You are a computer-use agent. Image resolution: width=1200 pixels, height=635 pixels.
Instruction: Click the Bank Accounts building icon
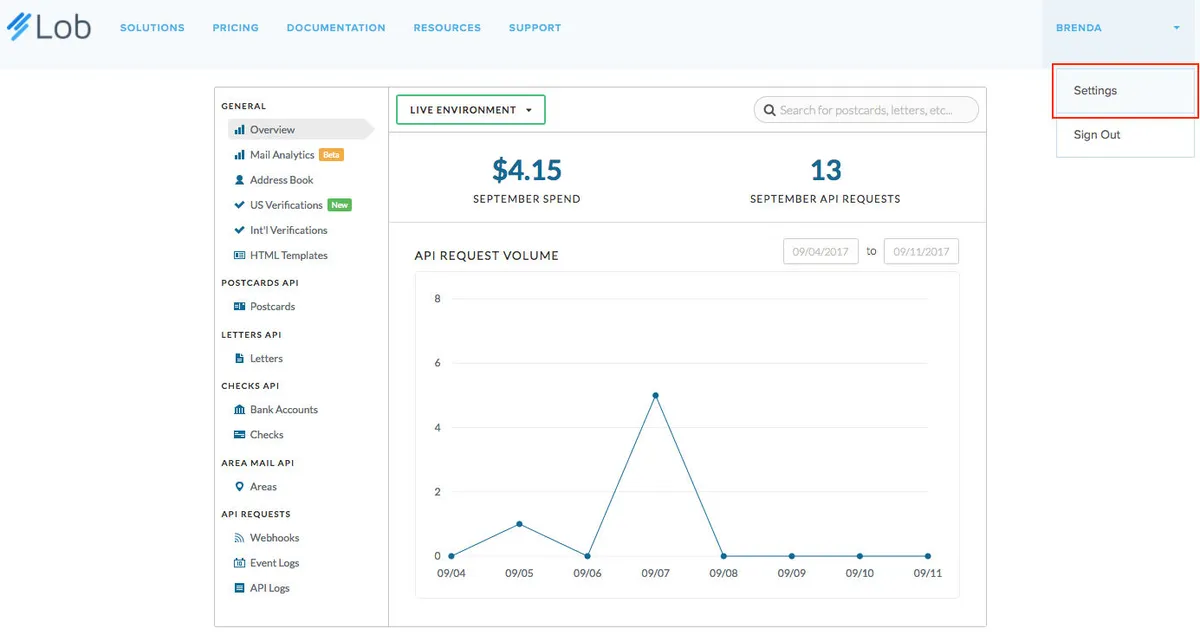click(x=239, y=410)
